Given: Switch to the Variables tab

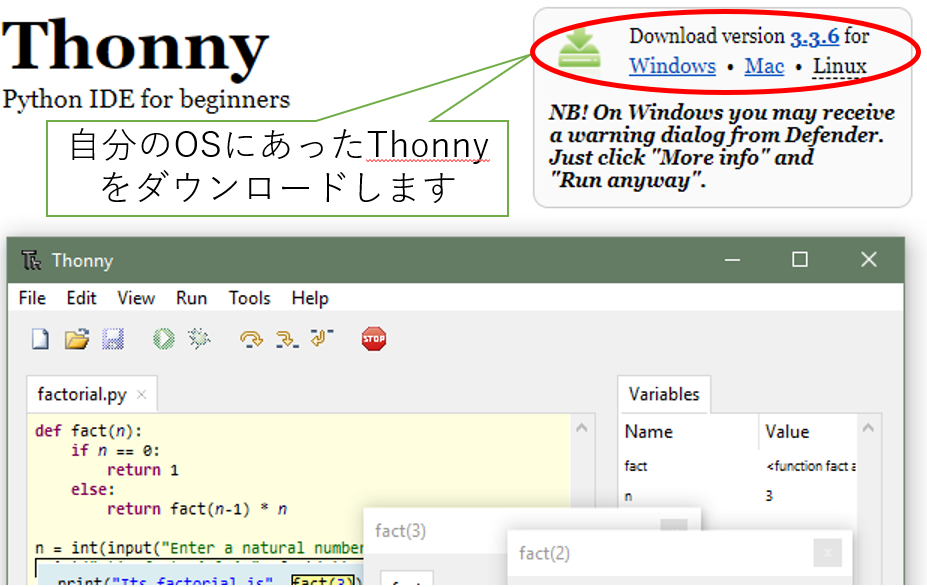Looking at the screenshot, I should pyautogui.click(x=664, y=394).
